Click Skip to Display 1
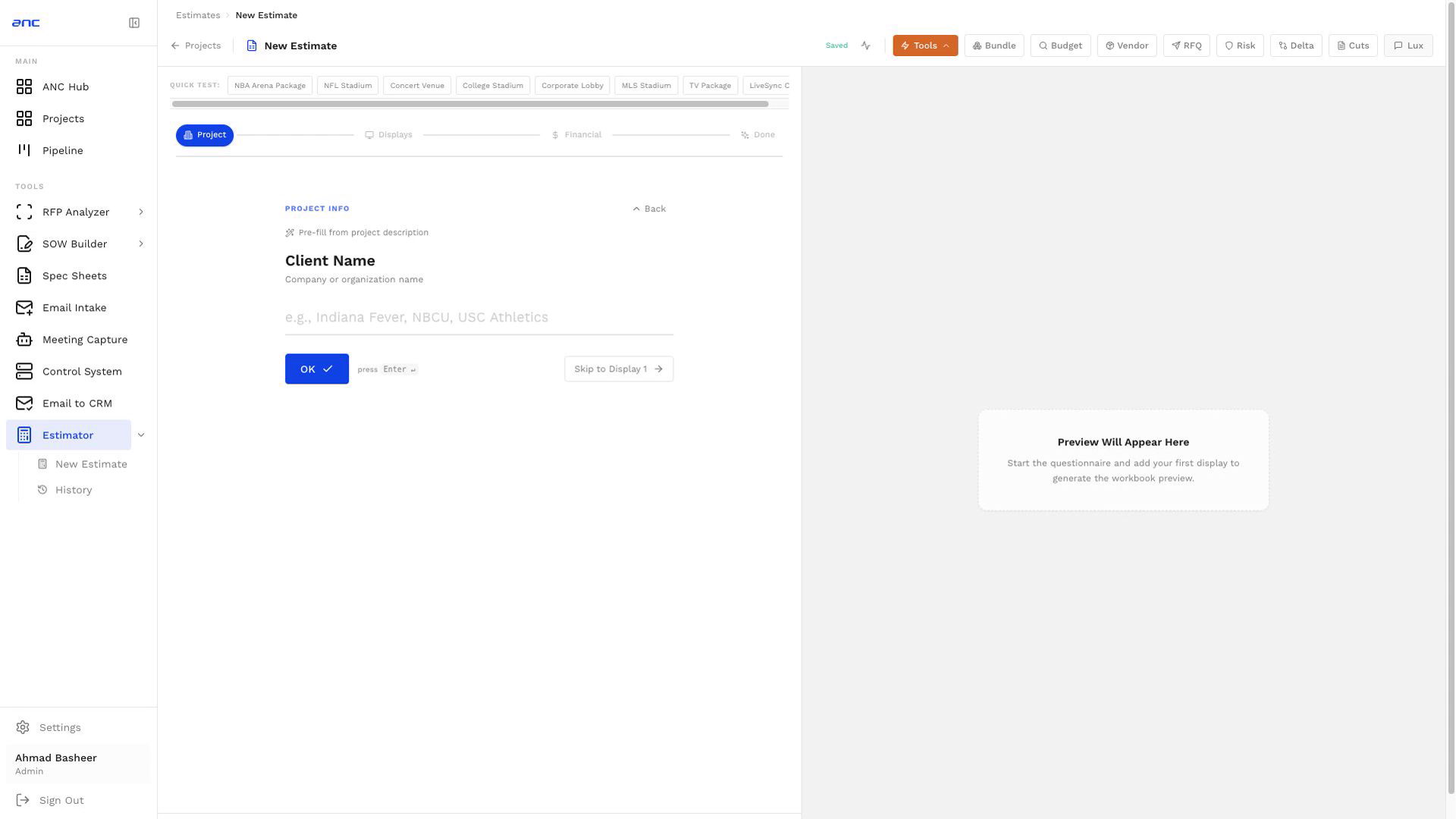The image size is (1456, 819). [x=619, y=369]
